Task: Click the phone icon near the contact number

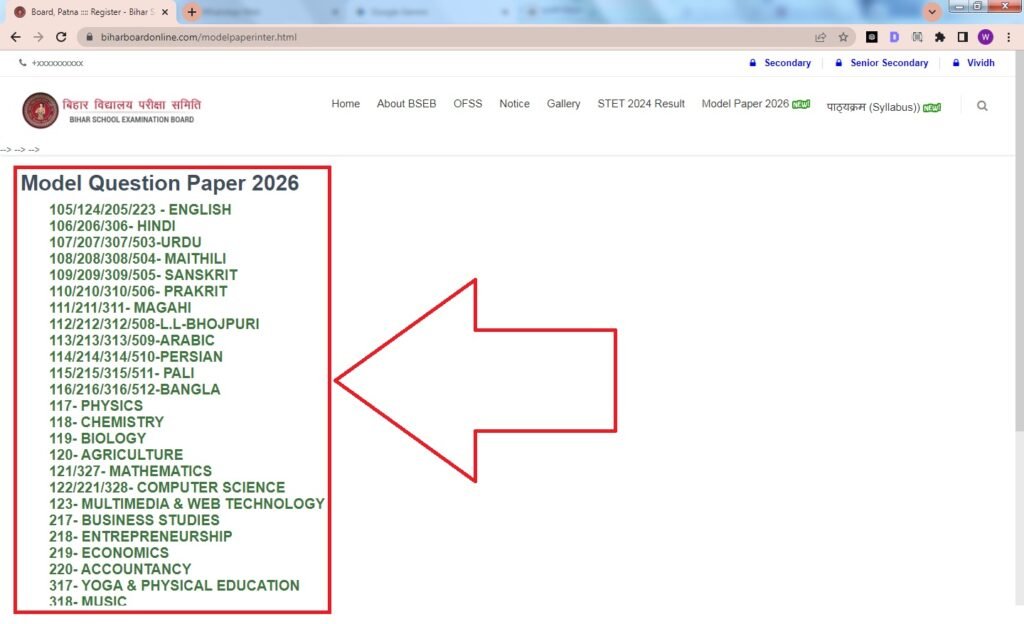Action: (22, 62)
